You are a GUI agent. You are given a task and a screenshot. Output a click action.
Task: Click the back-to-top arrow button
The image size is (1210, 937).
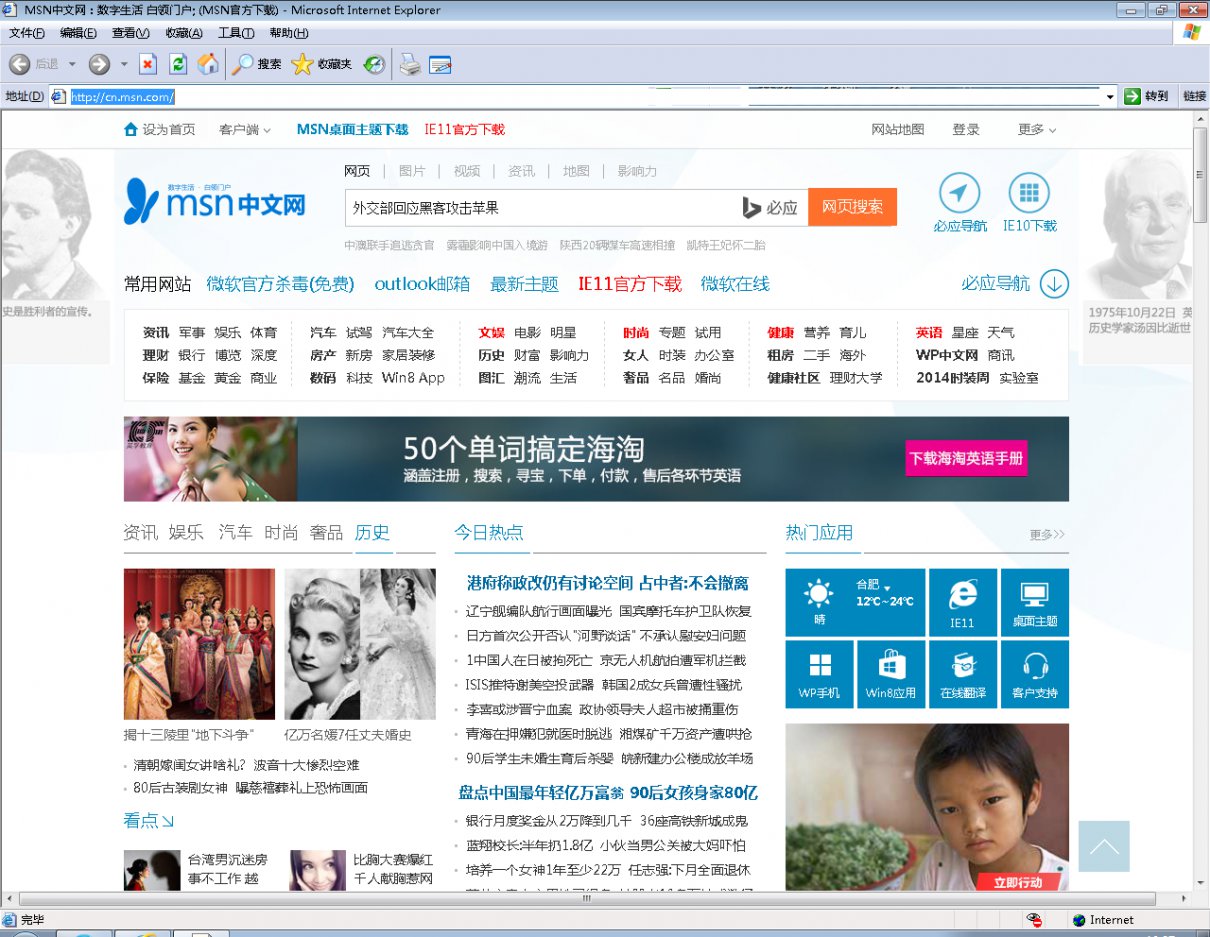(1104, 846)
